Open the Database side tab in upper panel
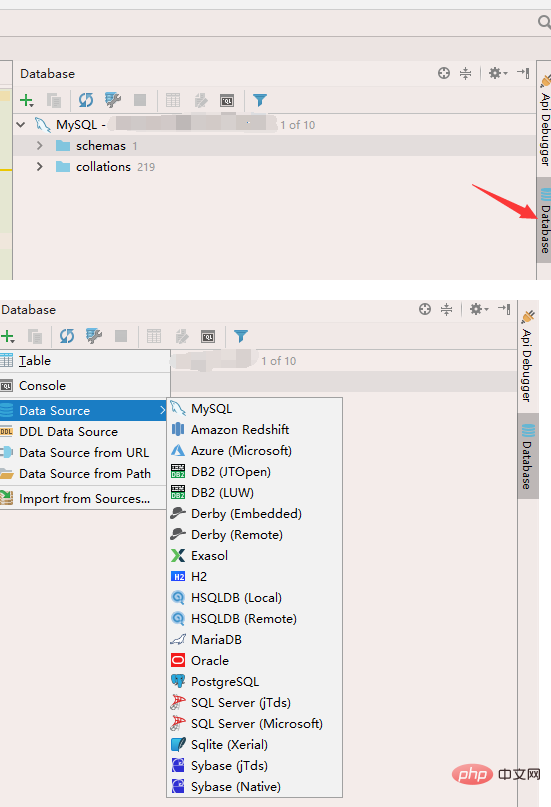551x807 pixels. pos(544,220)
